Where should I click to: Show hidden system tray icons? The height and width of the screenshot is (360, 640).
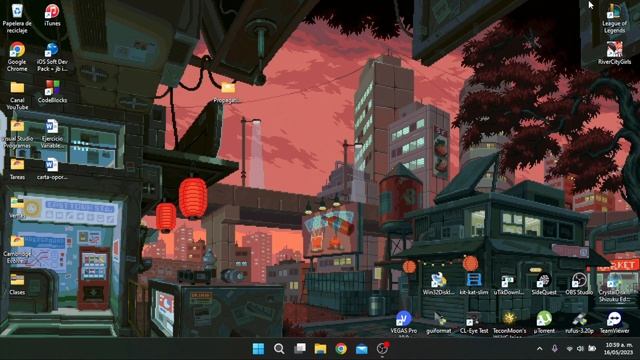540,349
